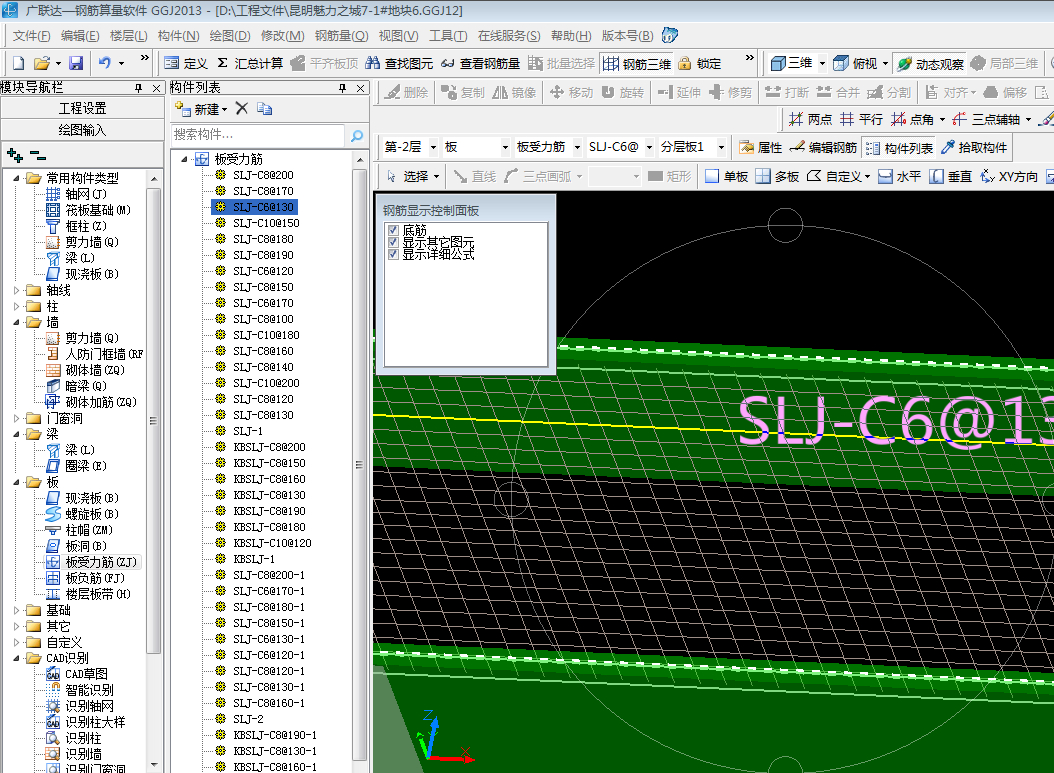Select 现浇板(B) under 板 folder

[91, 498]
